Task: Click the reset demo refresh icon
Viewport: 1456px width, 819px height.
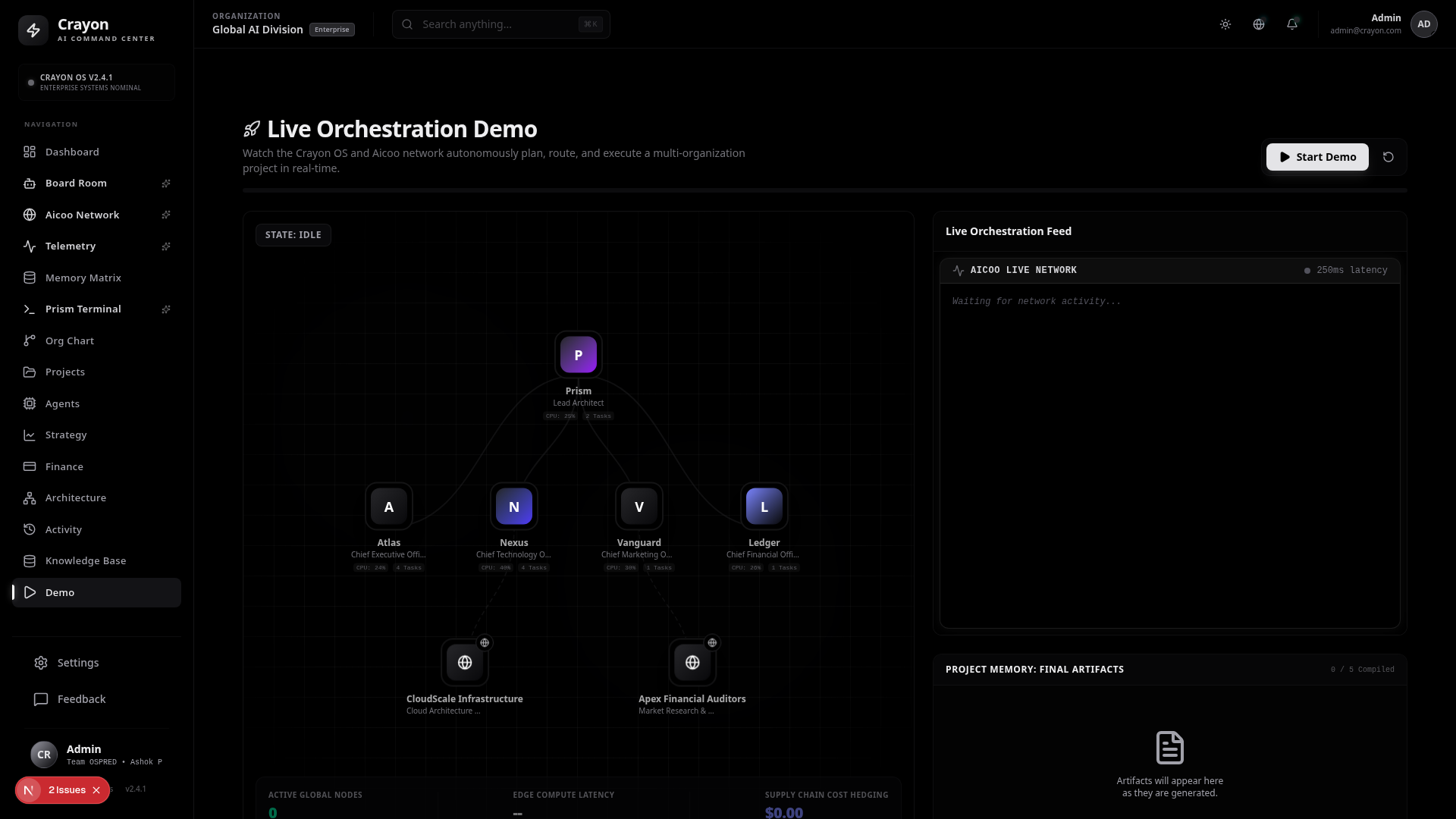Action: point(1389,157)
